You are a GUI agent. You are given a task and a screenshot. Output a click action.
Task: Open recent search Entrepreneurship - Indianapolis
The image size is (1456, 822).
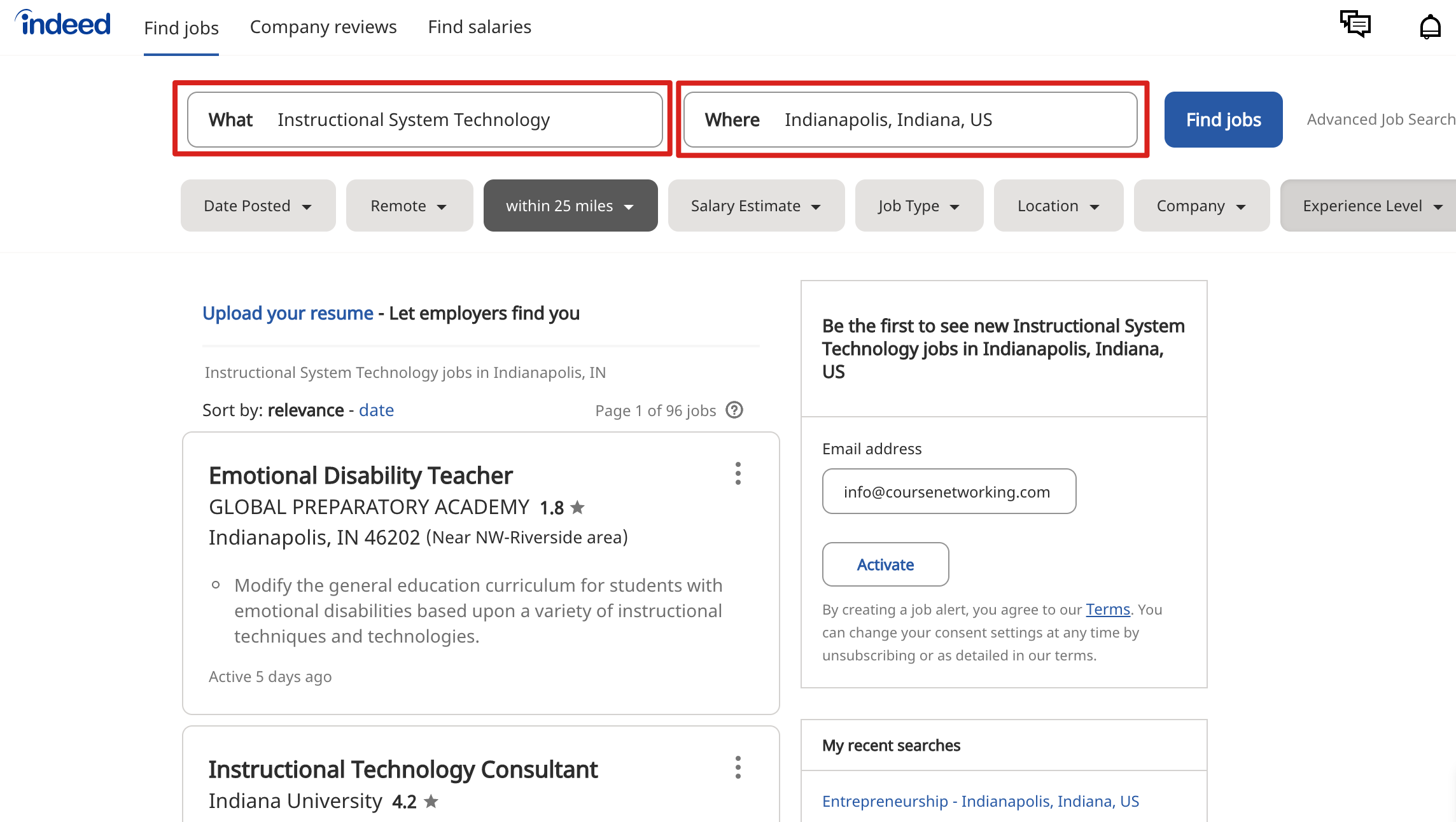981,801
